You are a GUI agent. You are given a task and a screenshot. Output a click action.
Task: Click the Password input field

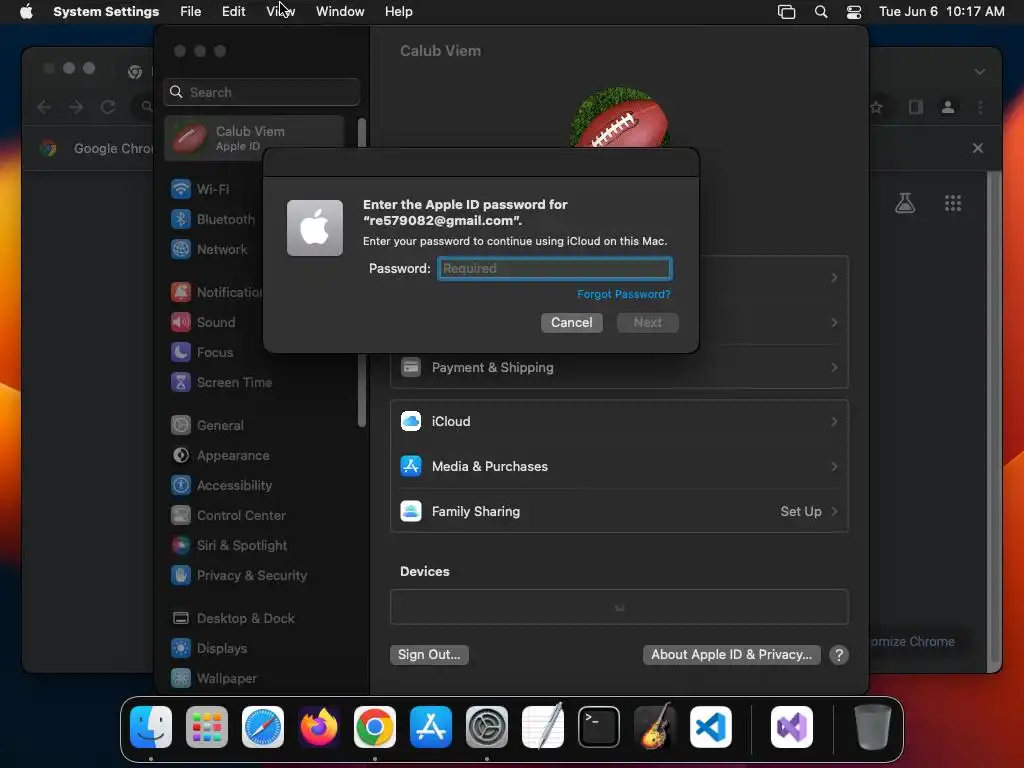pos(554,268)
